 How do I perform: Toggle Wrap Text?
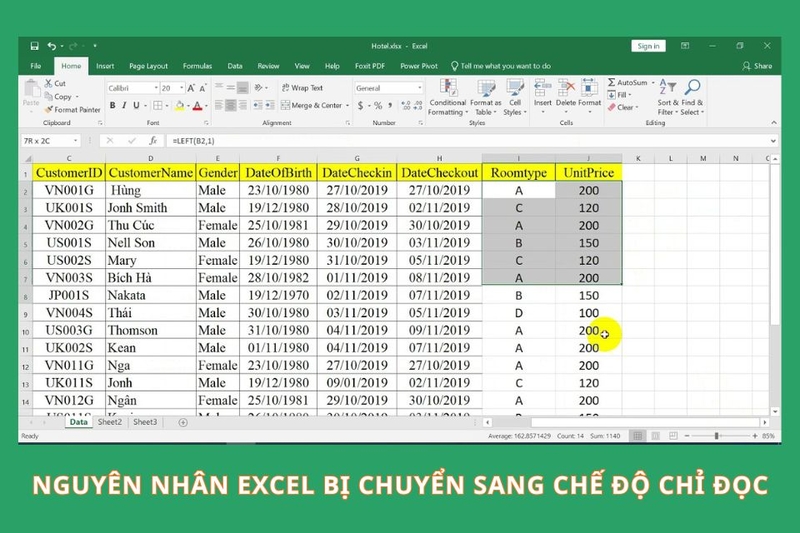[302, 88]
